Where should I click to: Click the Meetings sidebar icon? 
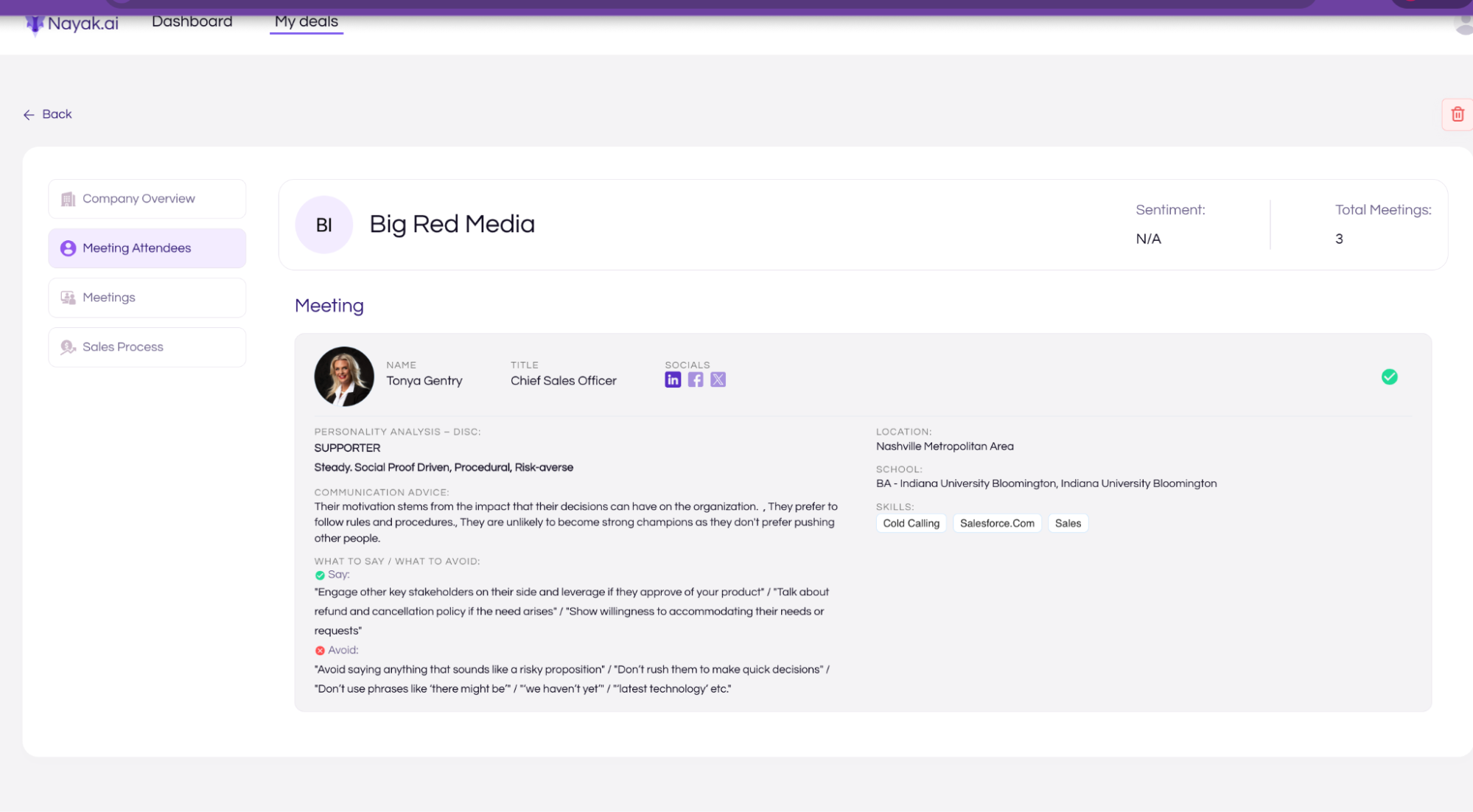(x=68, y=298)
